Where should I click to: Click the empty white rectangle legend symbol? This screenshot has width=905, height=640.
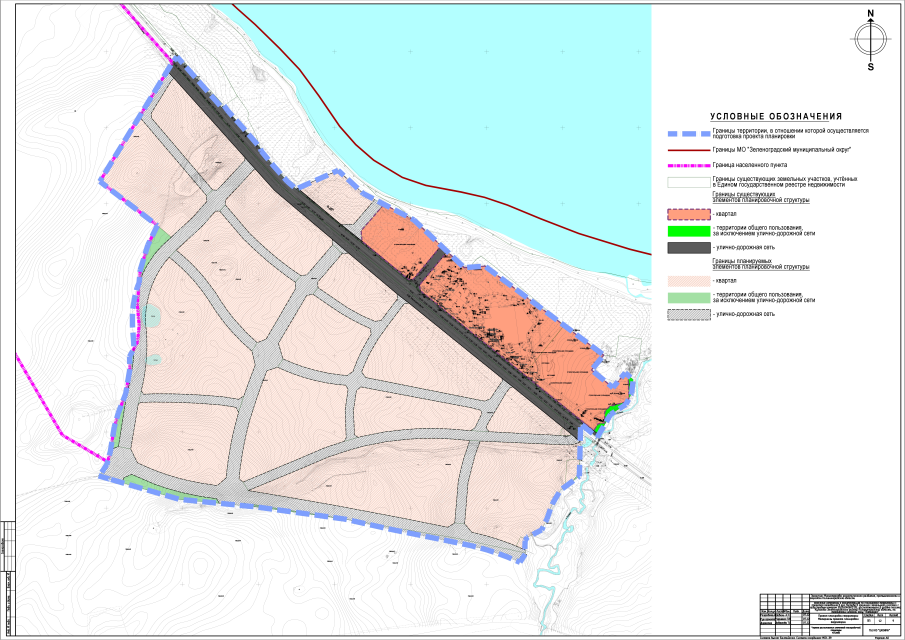pyautogui.click(x=688, y=182)
